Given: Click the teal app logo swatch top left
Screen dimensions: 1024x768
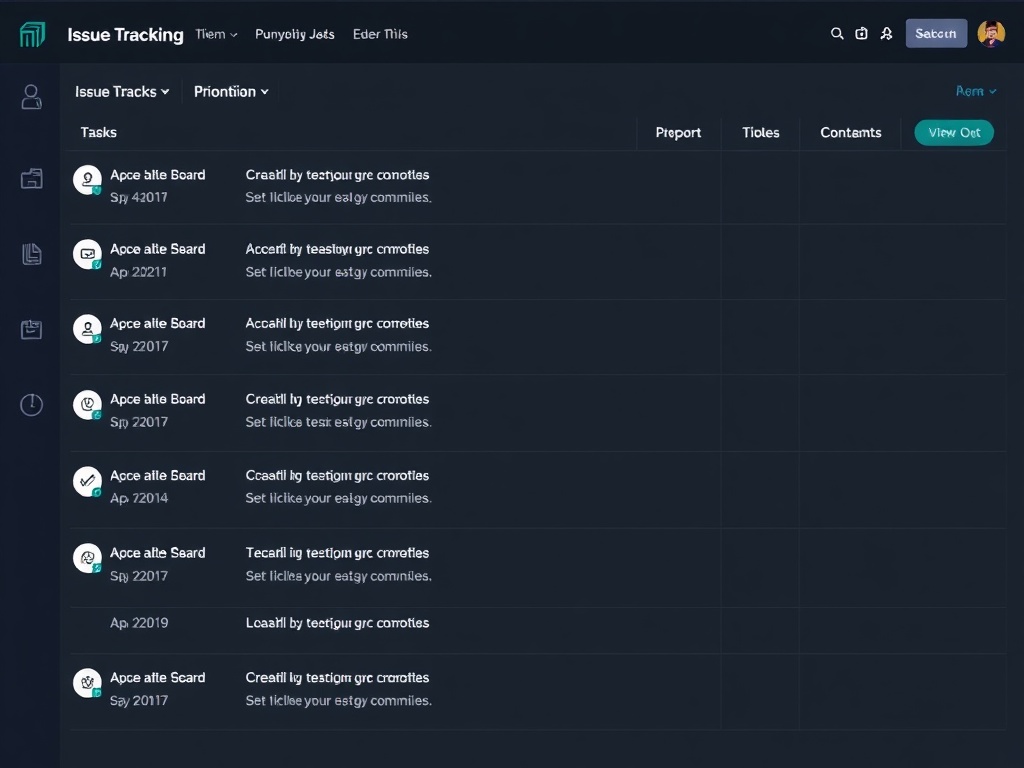Looking at the screenshot, I should (x=33, y=33).
